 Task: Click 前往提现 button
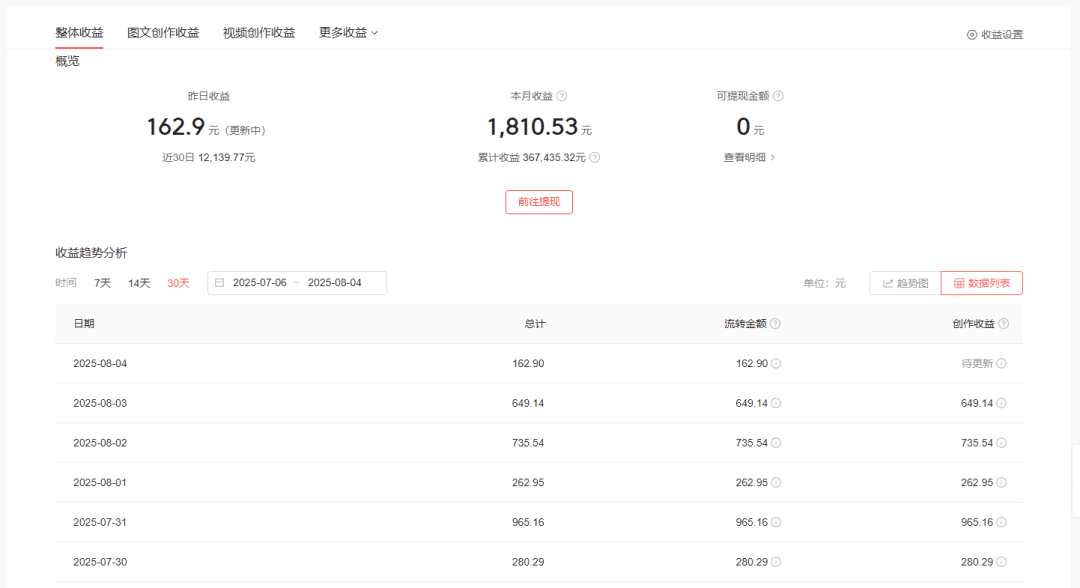(x=539, y=202)
